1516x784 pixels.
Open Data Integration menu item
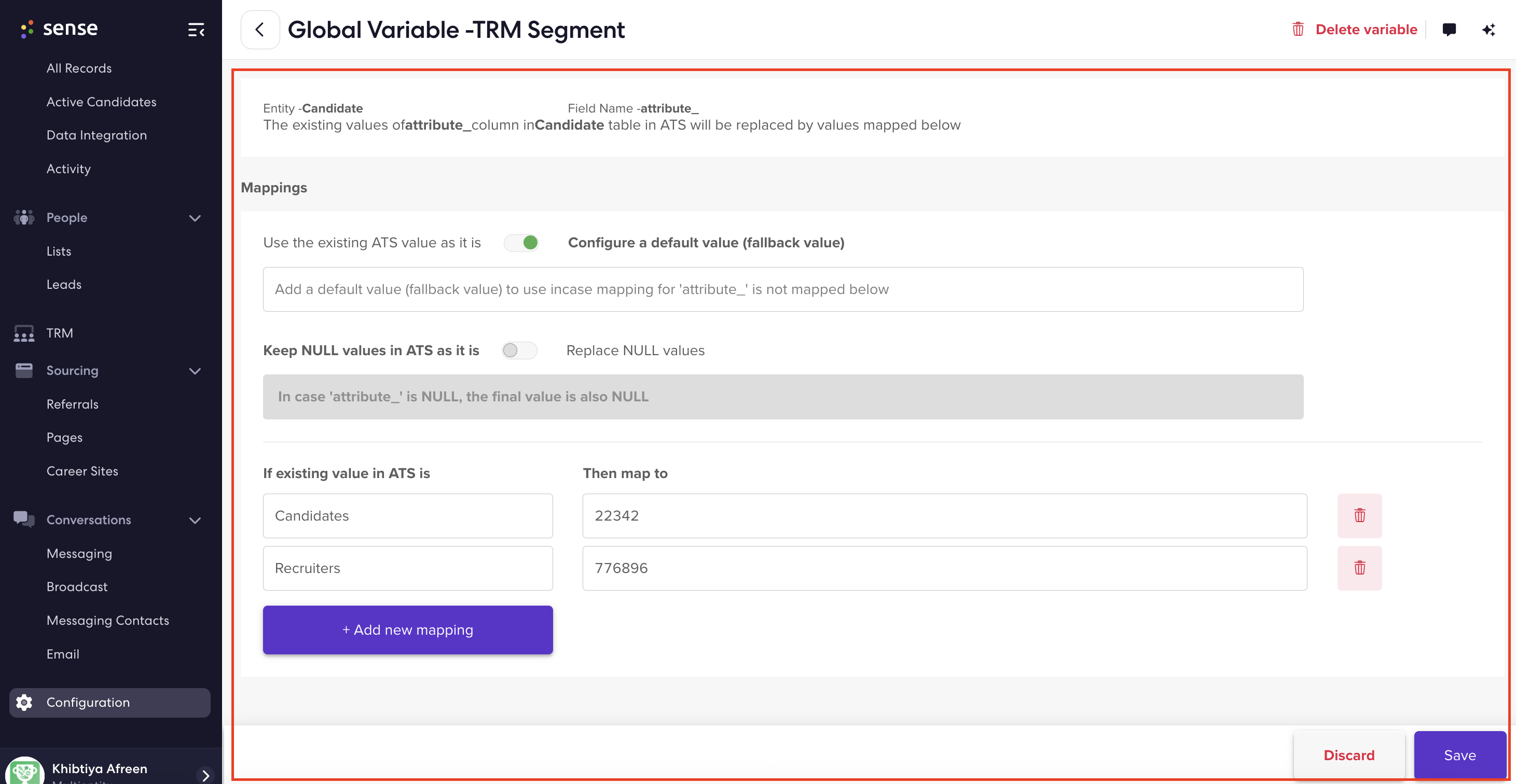point(97,135)
